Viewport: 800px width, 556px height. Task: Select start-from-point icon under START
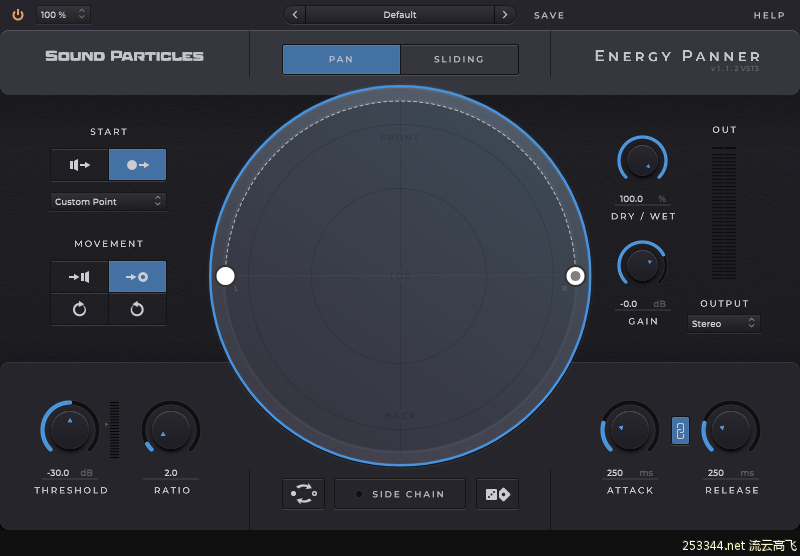tap(137, 165)
